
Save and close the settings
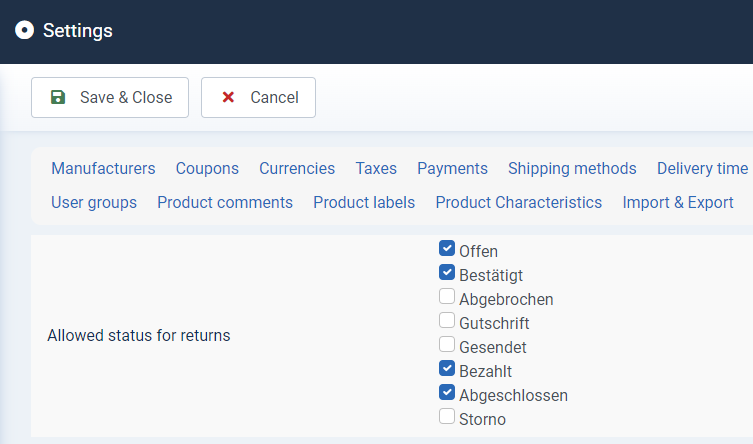(x=110, y=97)
